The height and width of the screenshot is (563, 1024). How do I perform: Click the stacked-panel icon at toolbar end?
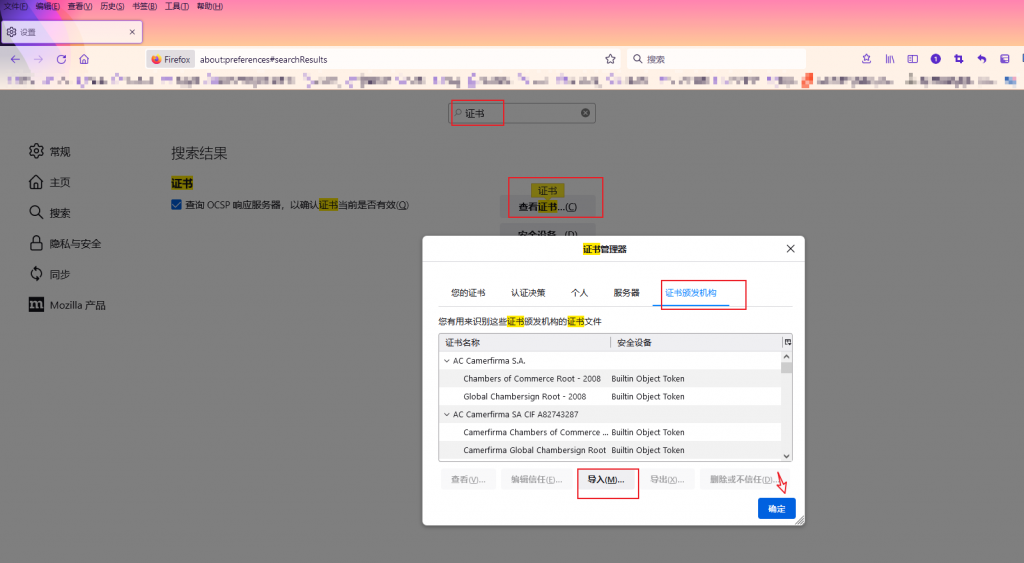pyautogui.click(x=1004, y=59)
